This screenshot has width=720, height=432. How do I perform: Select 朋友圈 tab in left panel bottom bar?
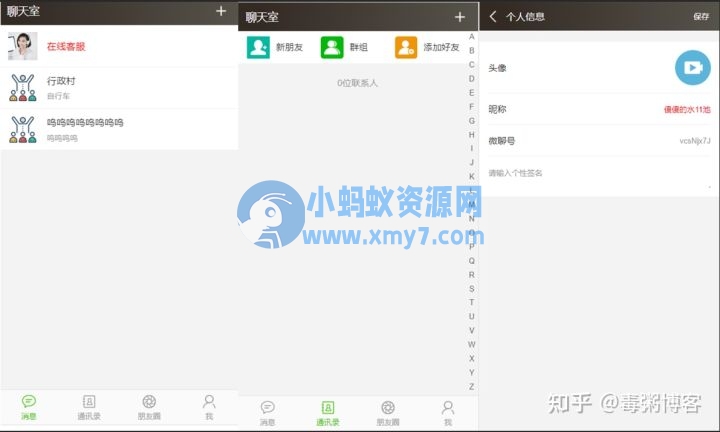point(149,407)
